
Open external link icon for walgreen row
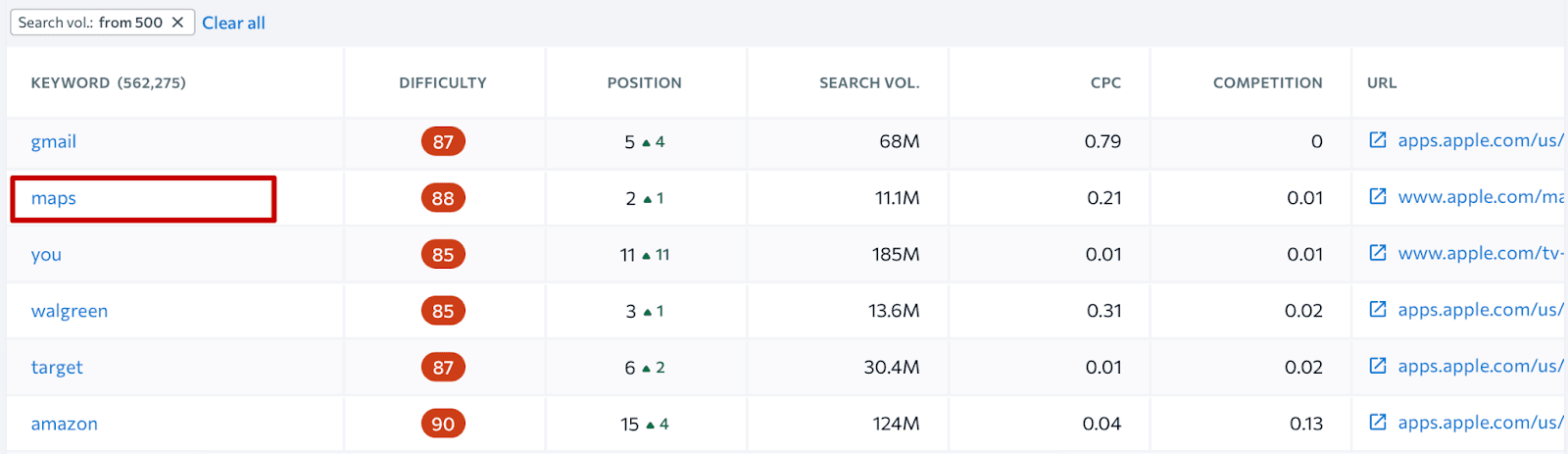(1377, 310)
